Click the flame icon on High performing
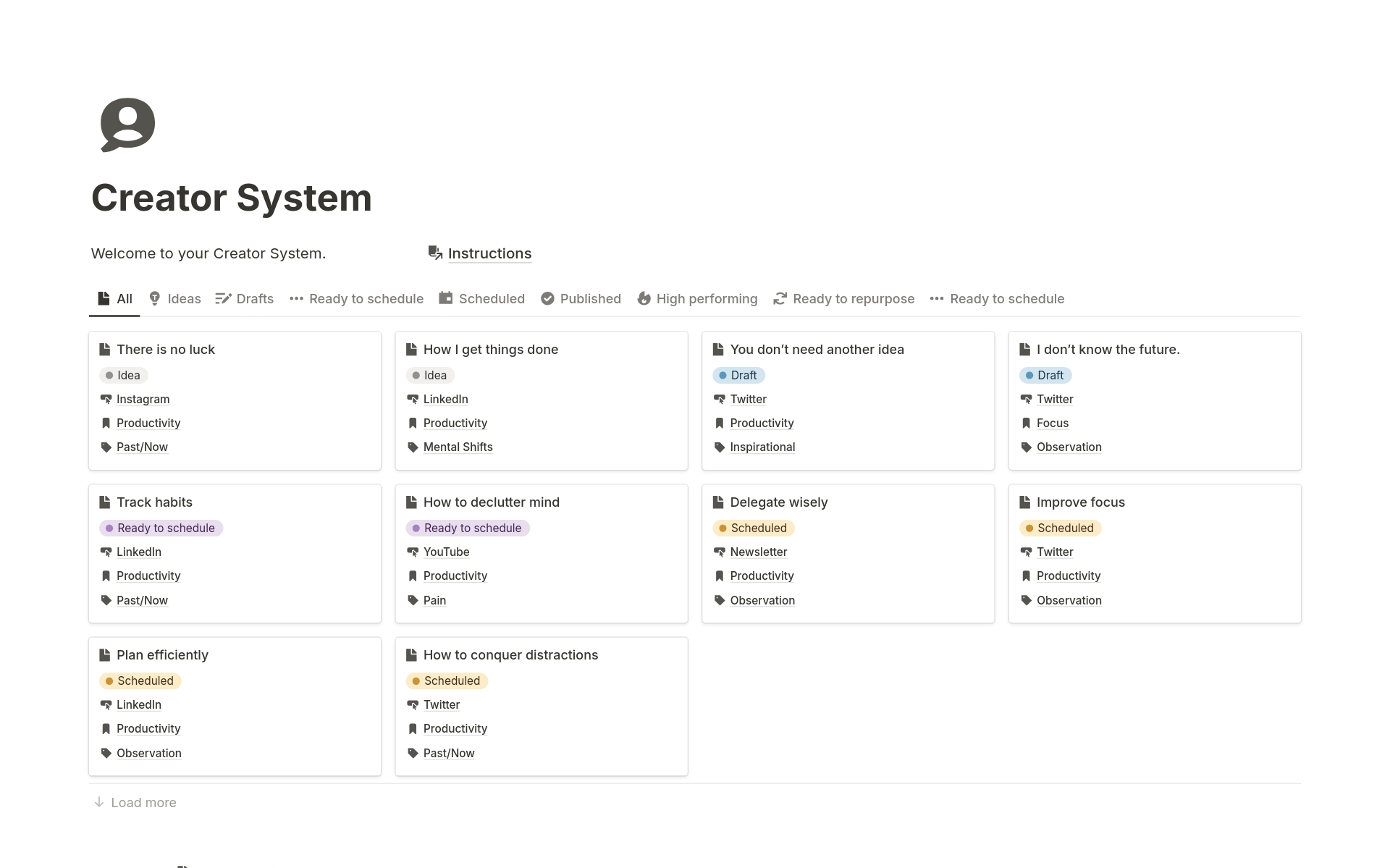 [644, 298]
